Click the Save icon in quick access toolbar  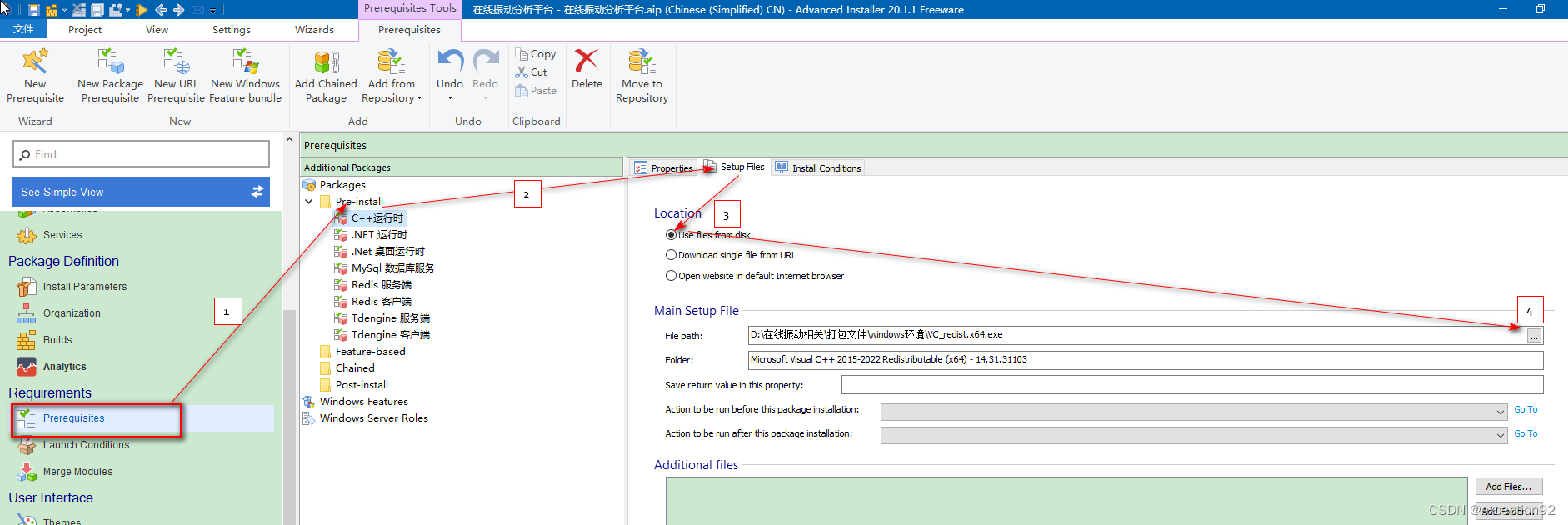pos(33,10)
